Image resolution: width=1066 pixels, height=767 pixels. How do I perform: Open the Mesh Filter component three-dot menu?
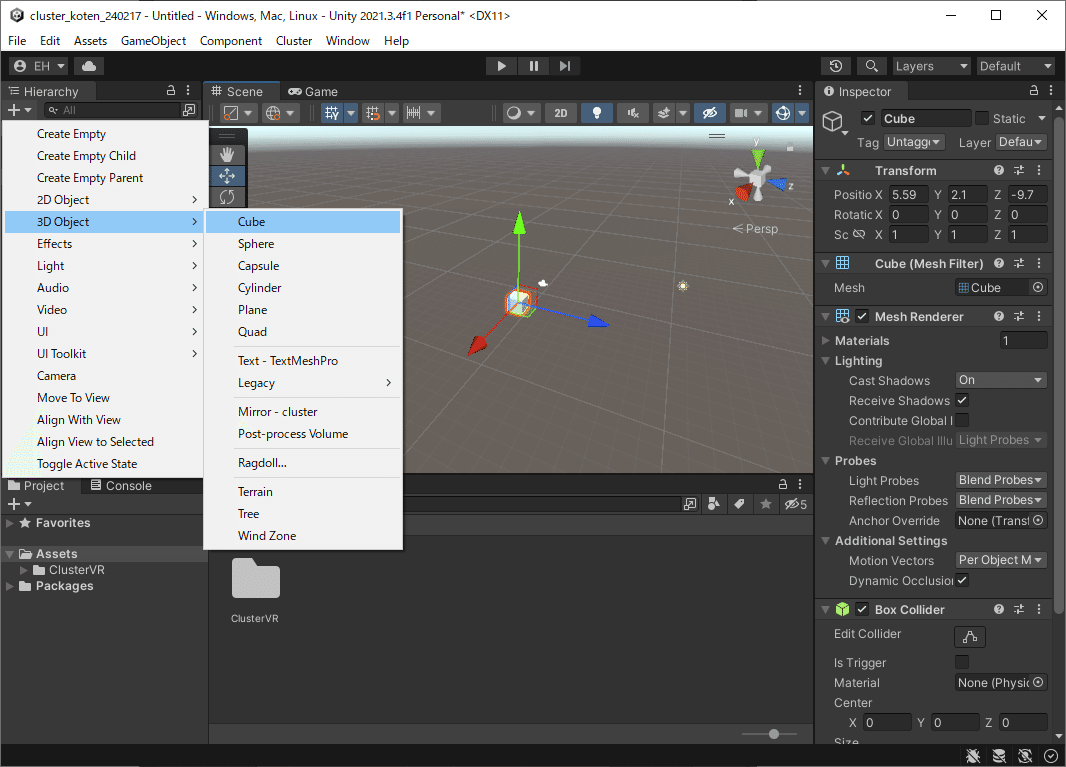point(1039,263)
